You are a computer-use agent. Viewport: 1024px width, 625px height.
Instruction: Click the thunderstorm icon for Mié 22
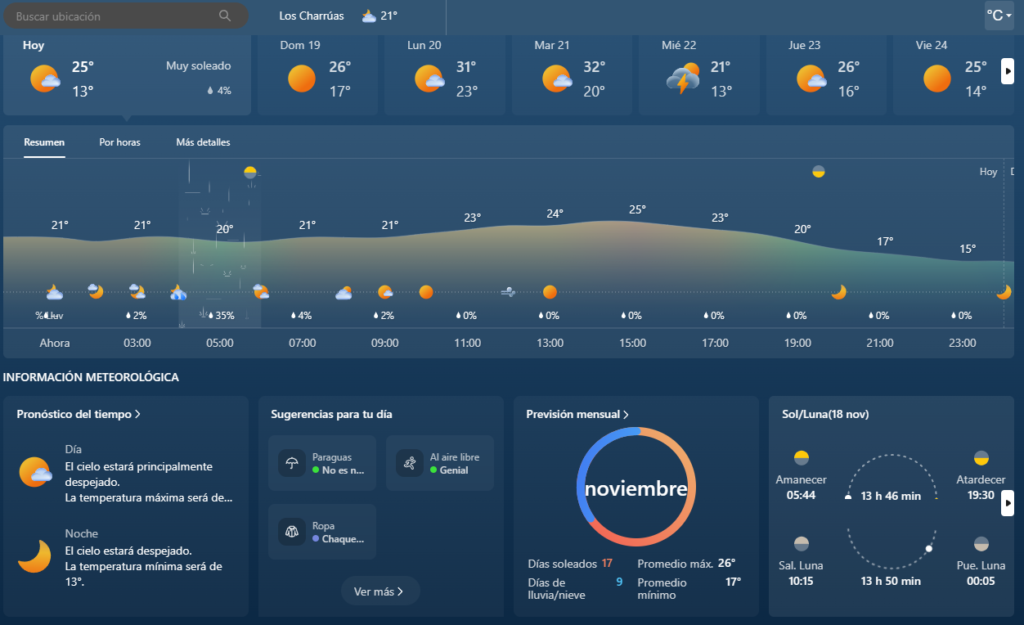tap(684, 78)
